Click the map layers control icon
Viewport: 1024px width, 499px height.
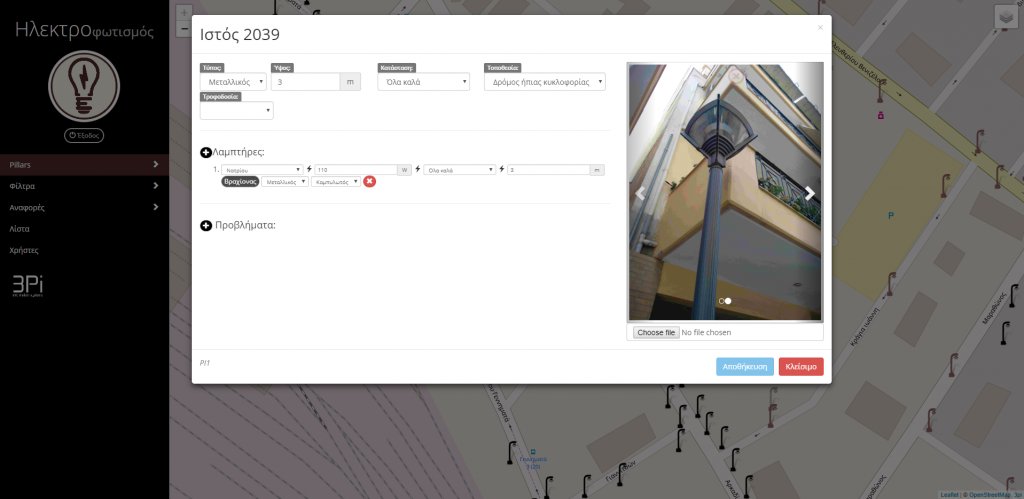[x=1004, y=18]
